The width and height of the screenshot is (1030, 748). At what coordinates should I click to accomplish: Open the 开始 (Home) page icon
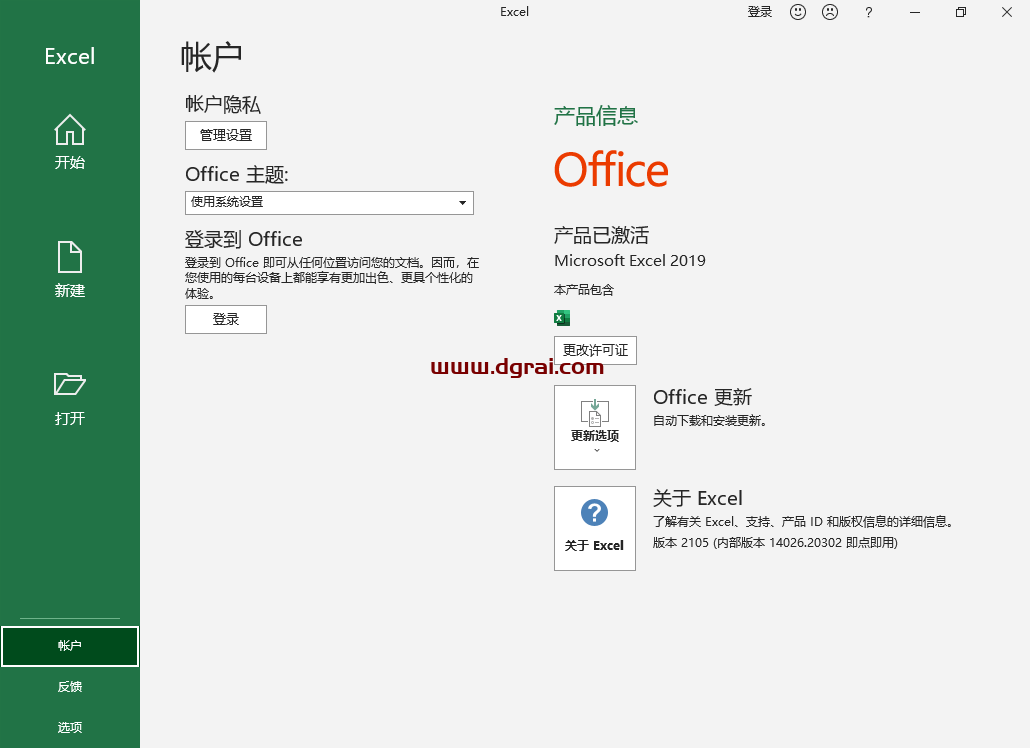click(70, 130)
